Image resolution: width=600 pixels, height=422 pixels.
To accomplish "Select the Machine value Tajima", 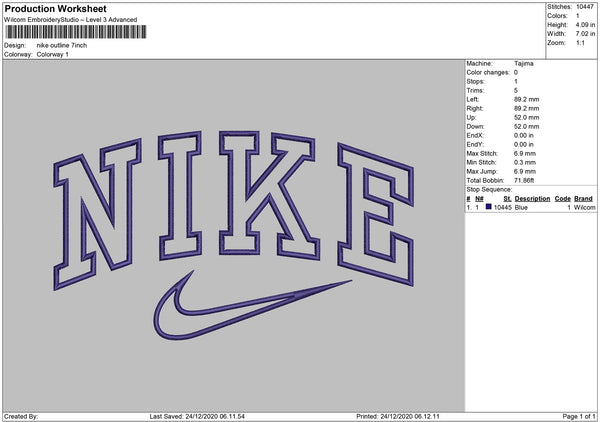I will (x=523, y=64).
